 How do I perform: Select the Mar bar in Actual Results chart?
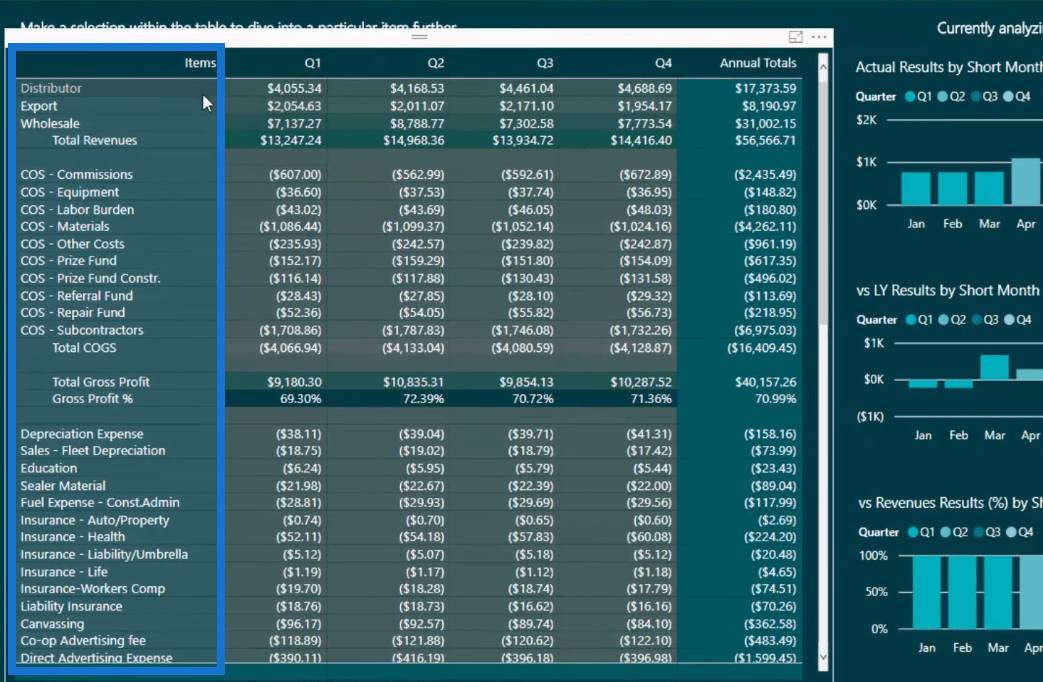pos(989,188)
